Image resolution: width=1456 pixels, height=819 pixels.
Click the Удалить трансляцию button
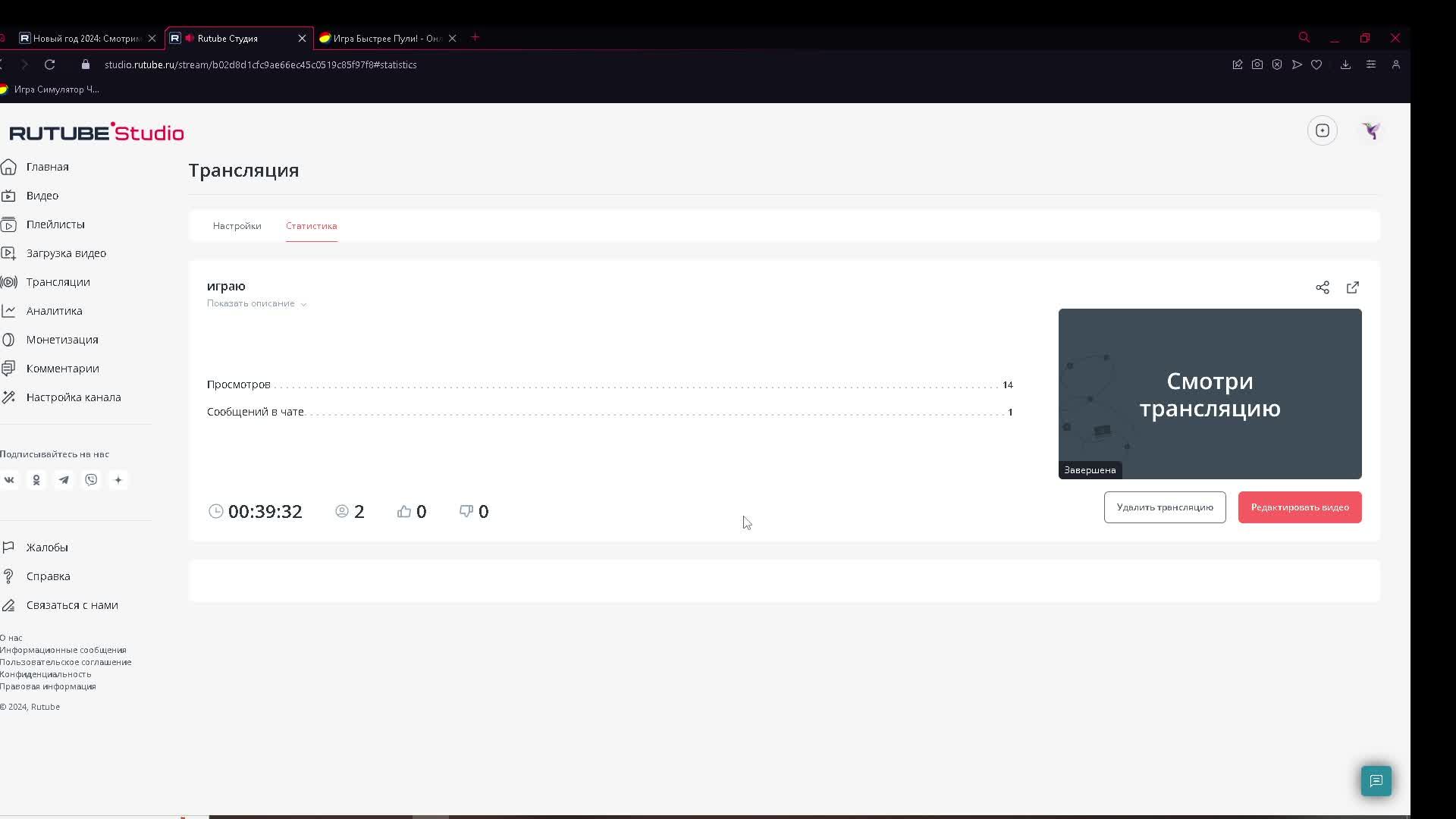1165,507
